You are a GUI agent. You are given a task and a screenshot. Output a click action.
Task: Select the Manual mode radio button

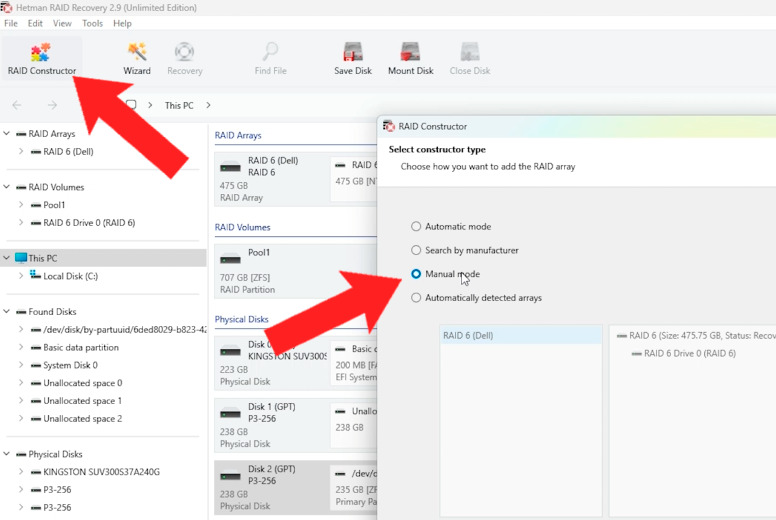416,274
